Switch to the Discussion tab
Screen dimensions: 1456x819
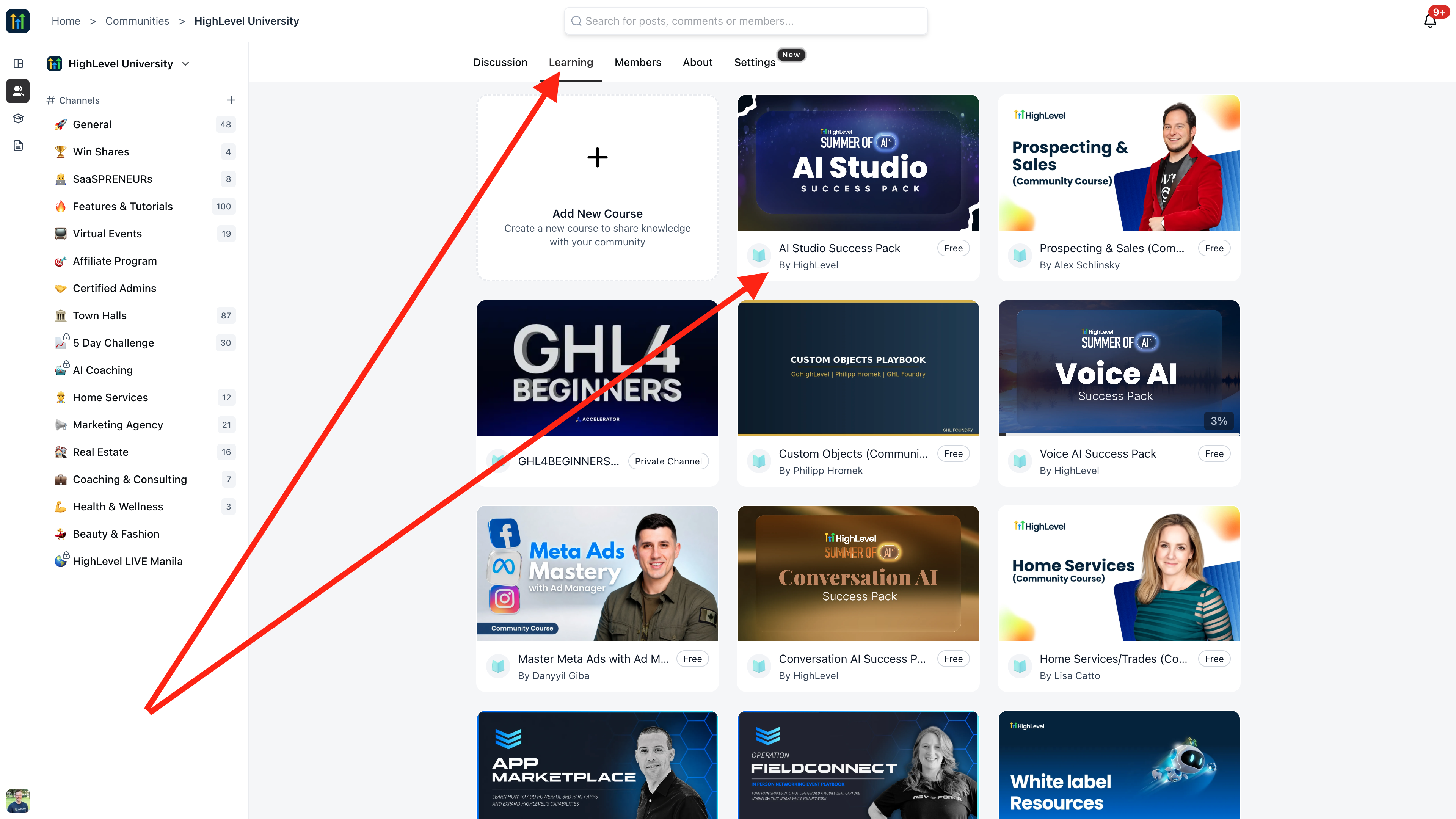coord(500,62)
